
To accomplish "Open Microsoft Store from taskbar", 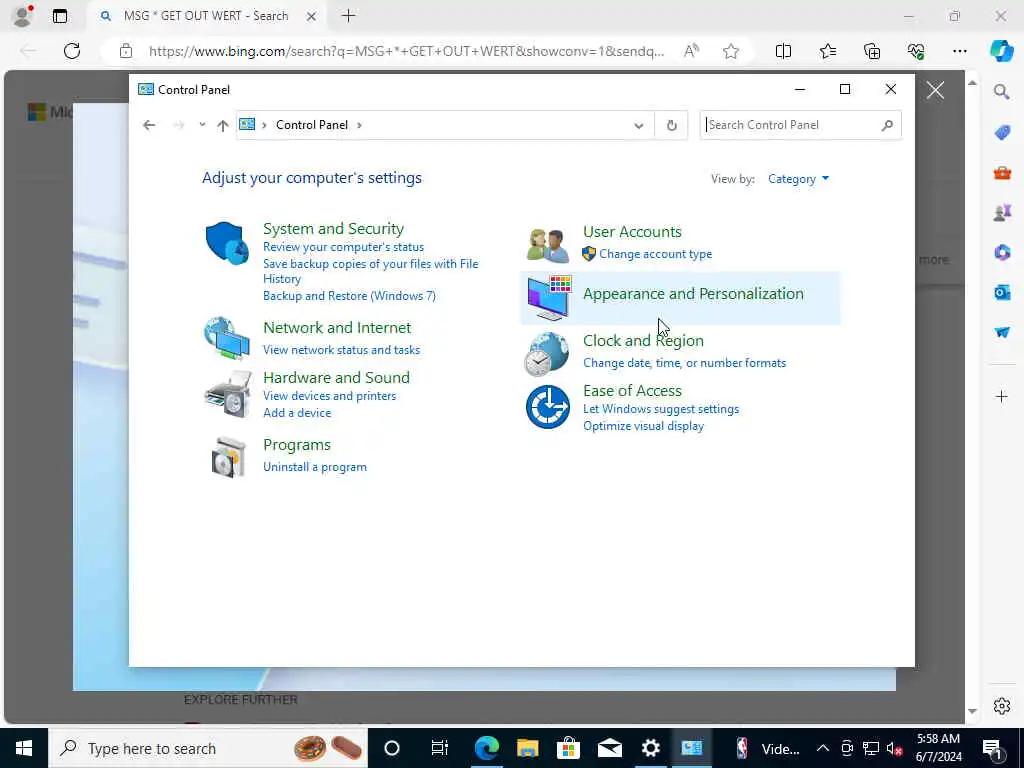I will [x=568, y=748].
